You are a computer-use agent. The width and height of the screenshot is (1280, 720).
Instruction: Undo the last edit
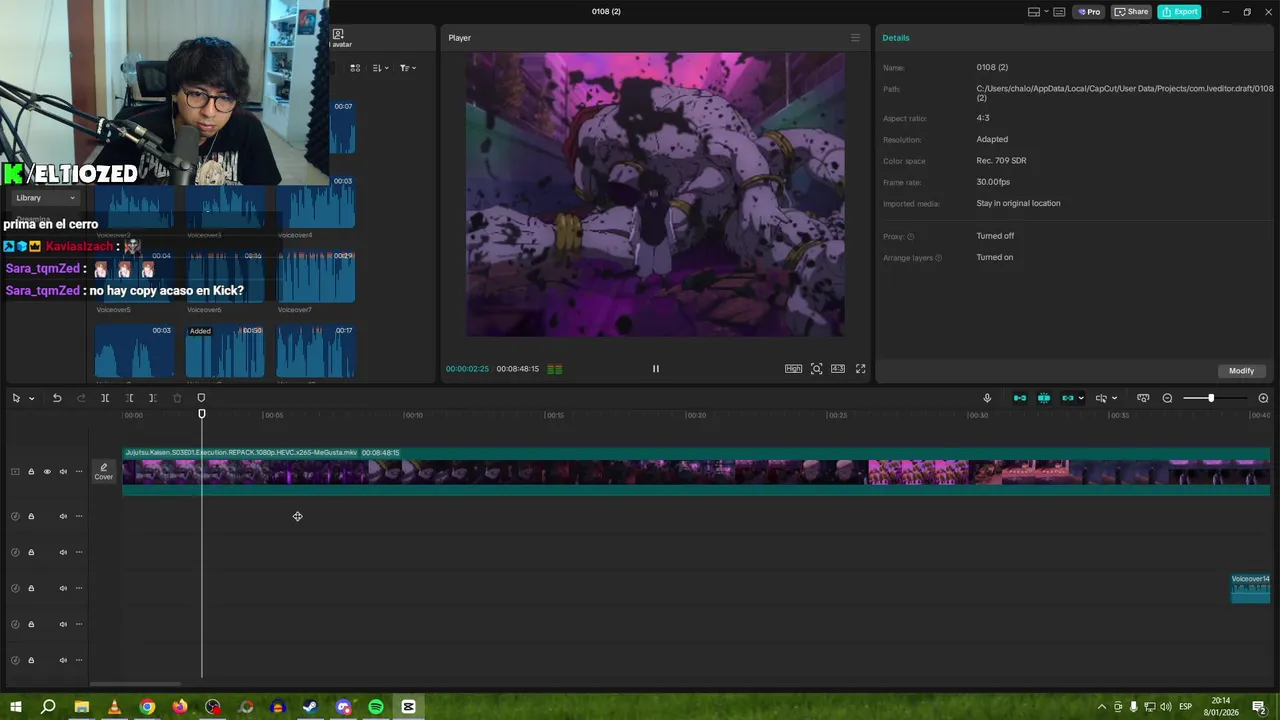(x=57, y=398)
